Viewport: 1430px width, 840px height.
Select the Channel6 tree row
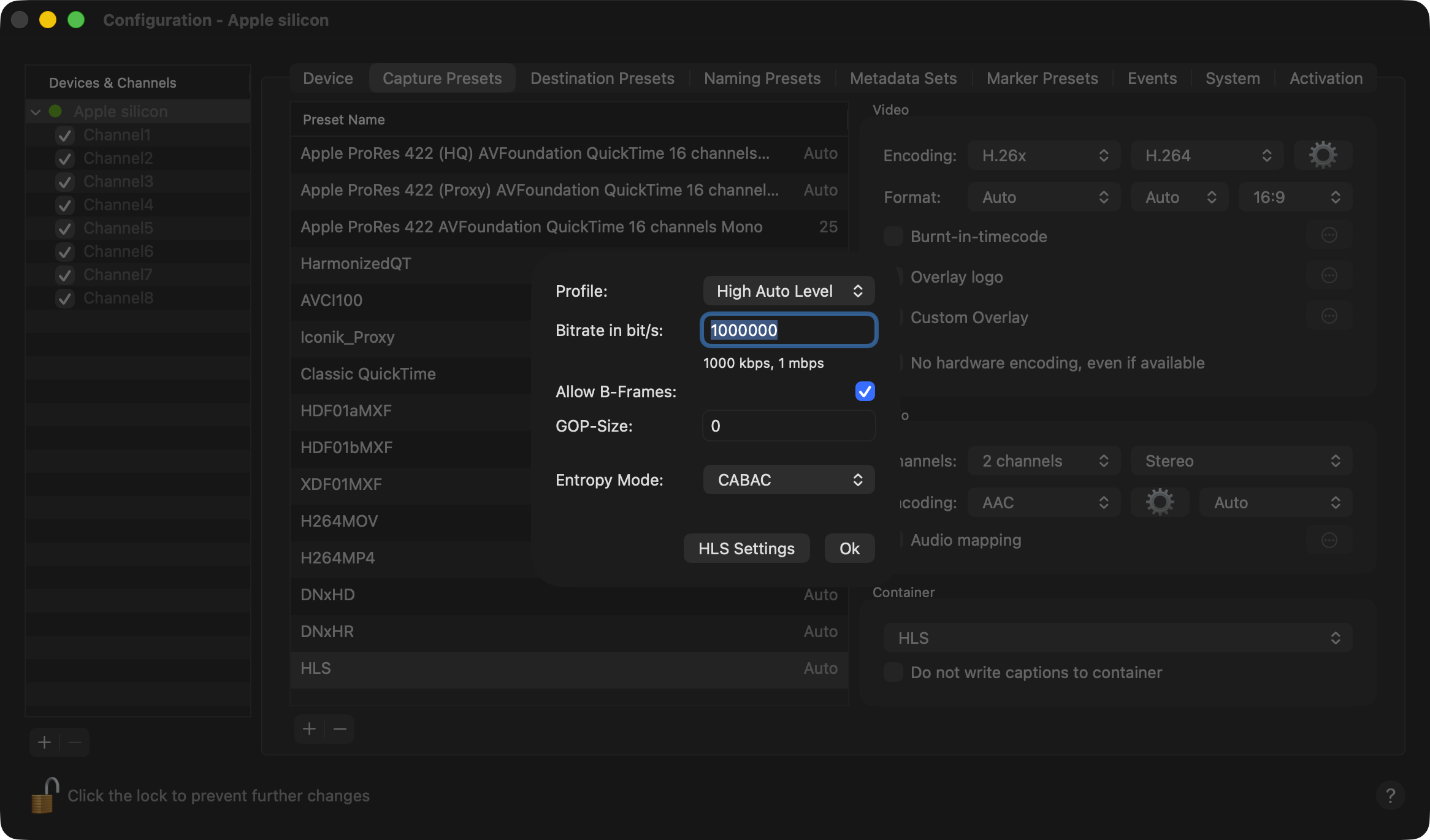(x=138, y=251)
